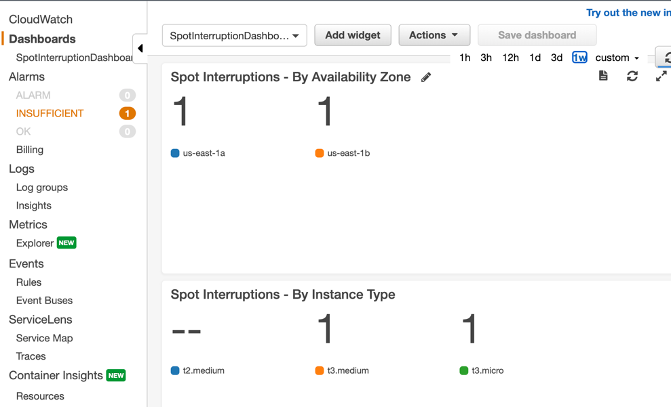Open the widget document icon
The width and height of the screenshot is (672, 408).
click(x=603, y=76)
